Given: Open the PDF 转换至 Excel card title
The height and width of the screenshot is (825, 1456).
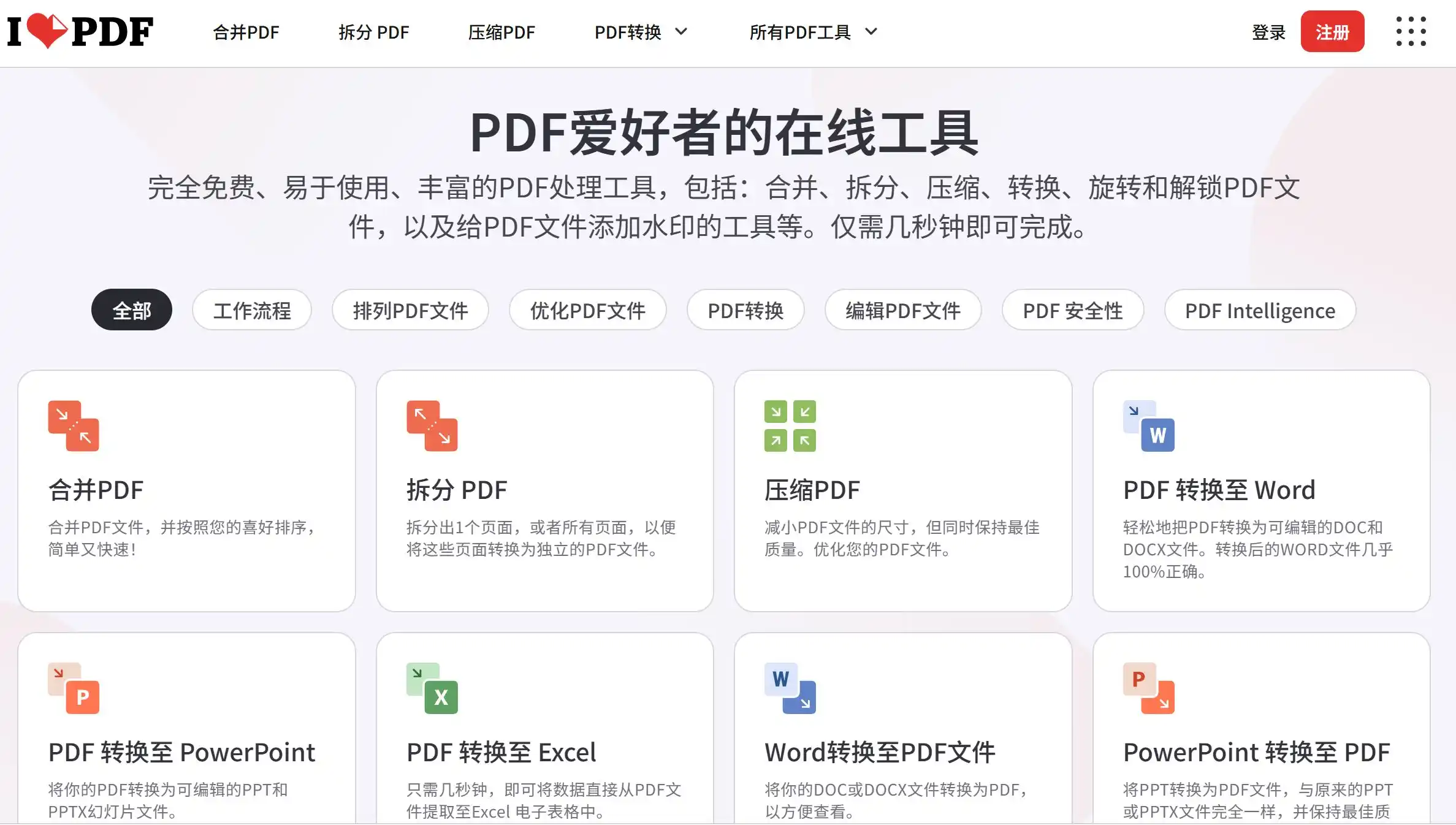Looking at the screenshot, I should (501, 752).
